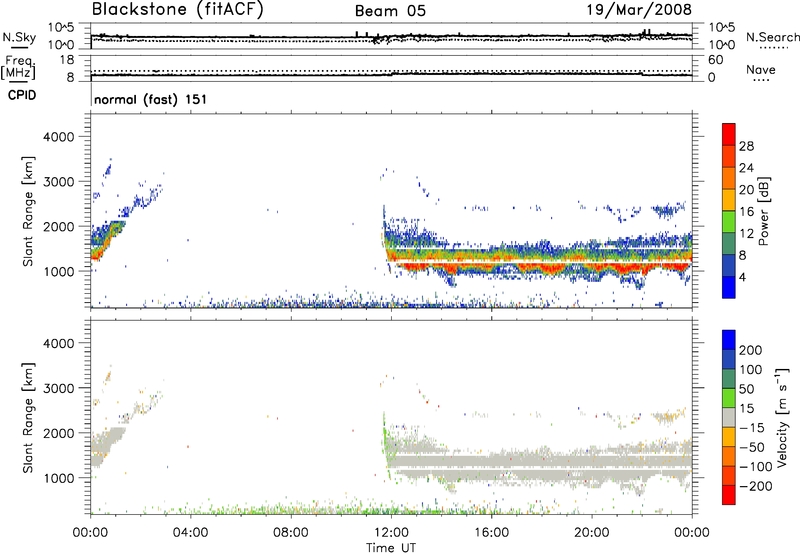Click the "19/Mar/2008" date label
Image resolution: width=800 pixels, height=554 pixels.
[x=639, y=10]
